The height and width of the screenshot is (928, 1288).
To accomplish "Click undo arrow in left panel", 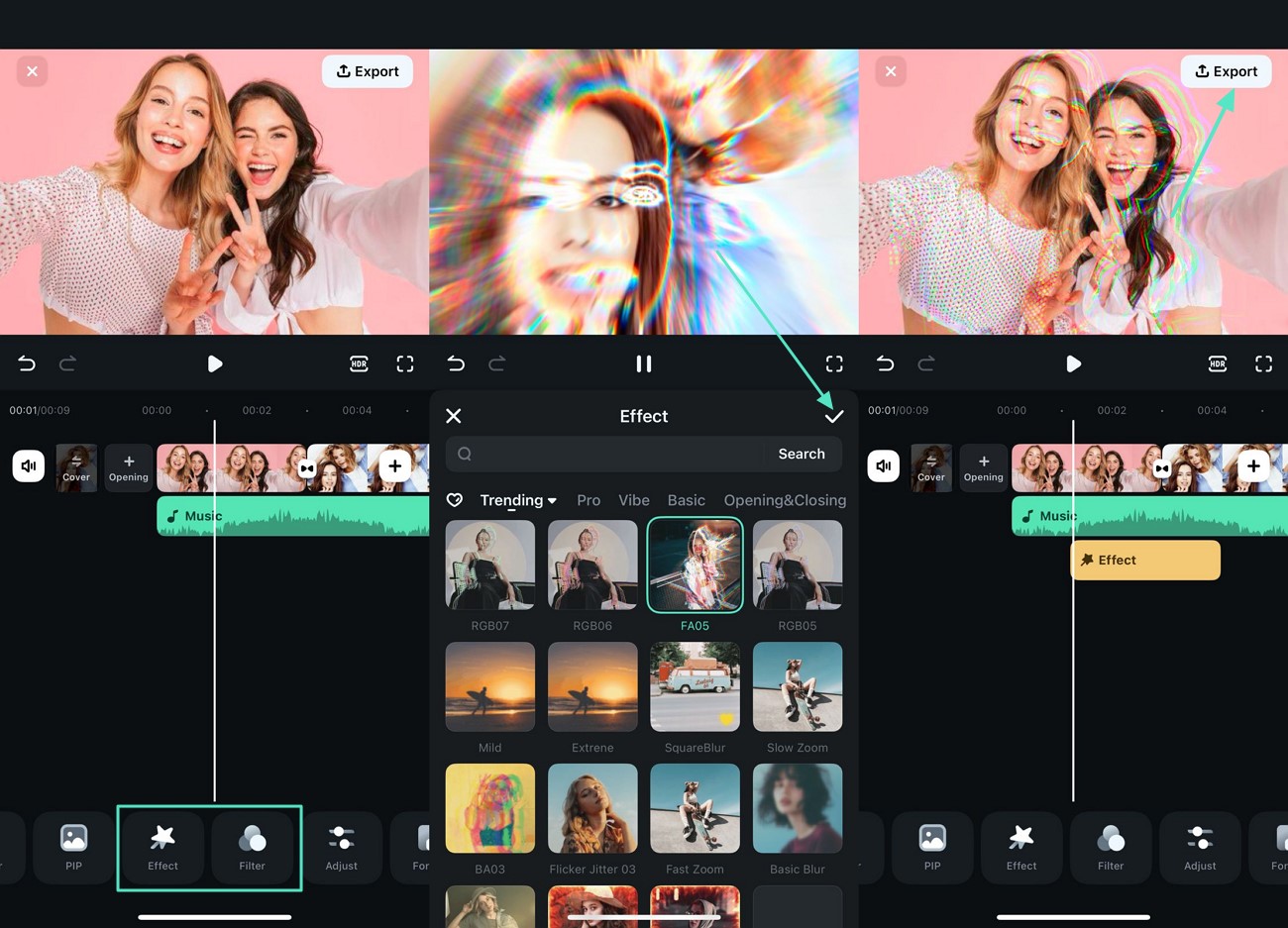I will click(x=27, y=363).
